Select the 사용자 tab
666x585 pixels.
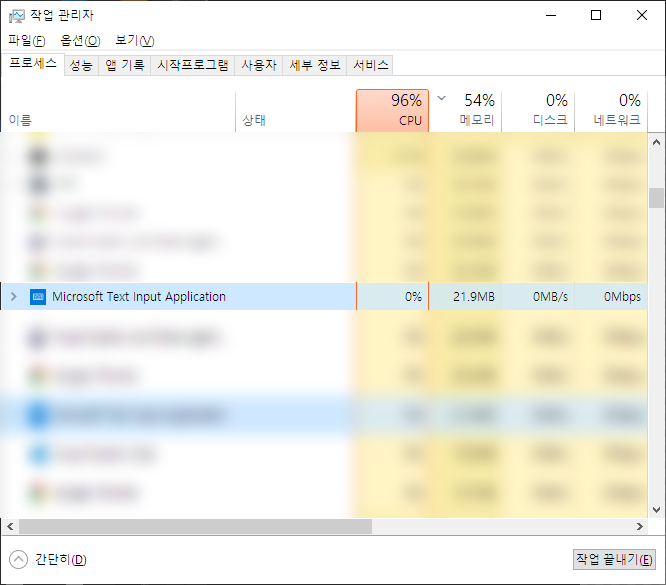pyautogui.click(x=258, y=65)
